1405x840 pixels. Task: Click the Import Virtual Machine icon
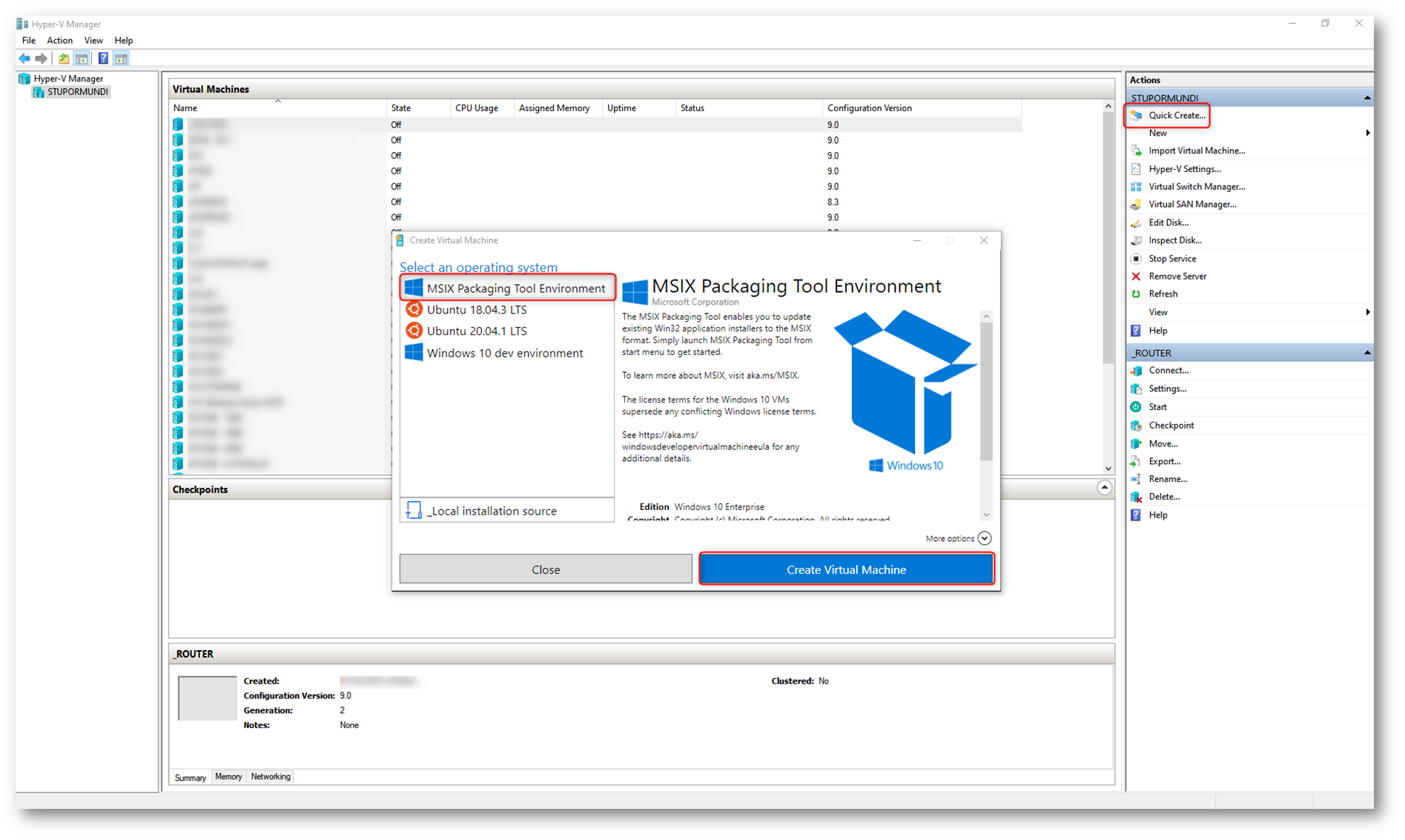click(x=1136, y=151)
